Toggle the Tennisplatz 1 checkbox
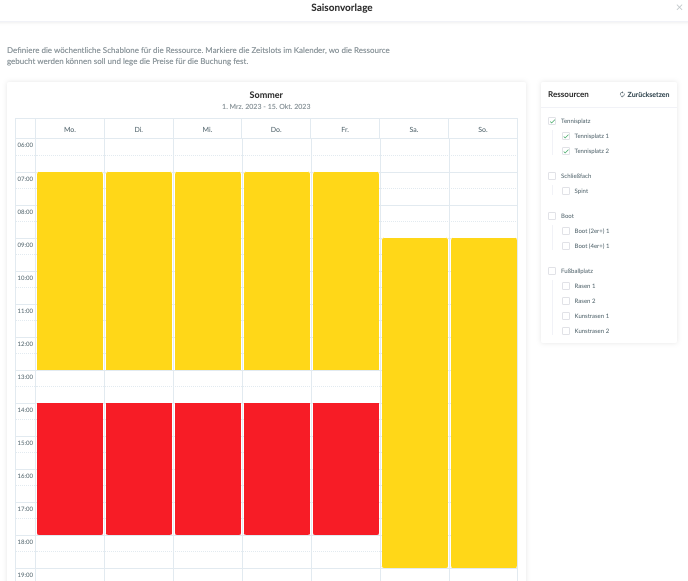688x581 pixels. point(566,136)
